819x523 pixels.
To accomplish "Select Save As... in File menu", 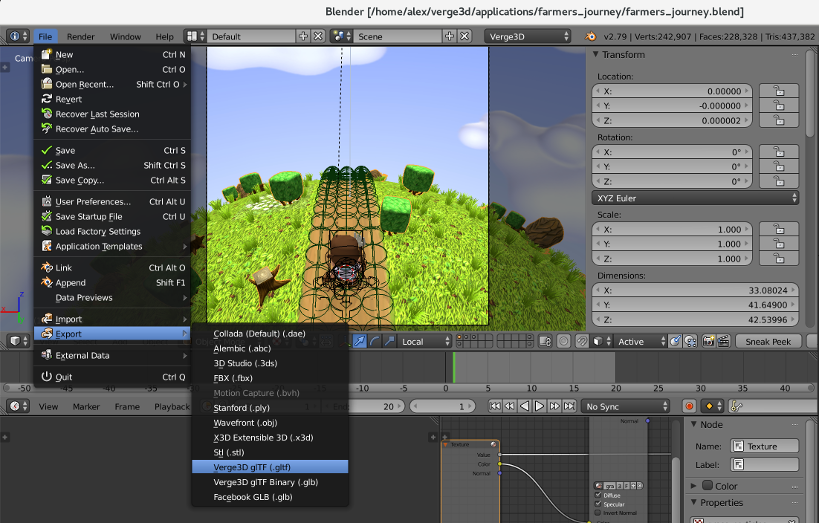I will pos(113,165).
